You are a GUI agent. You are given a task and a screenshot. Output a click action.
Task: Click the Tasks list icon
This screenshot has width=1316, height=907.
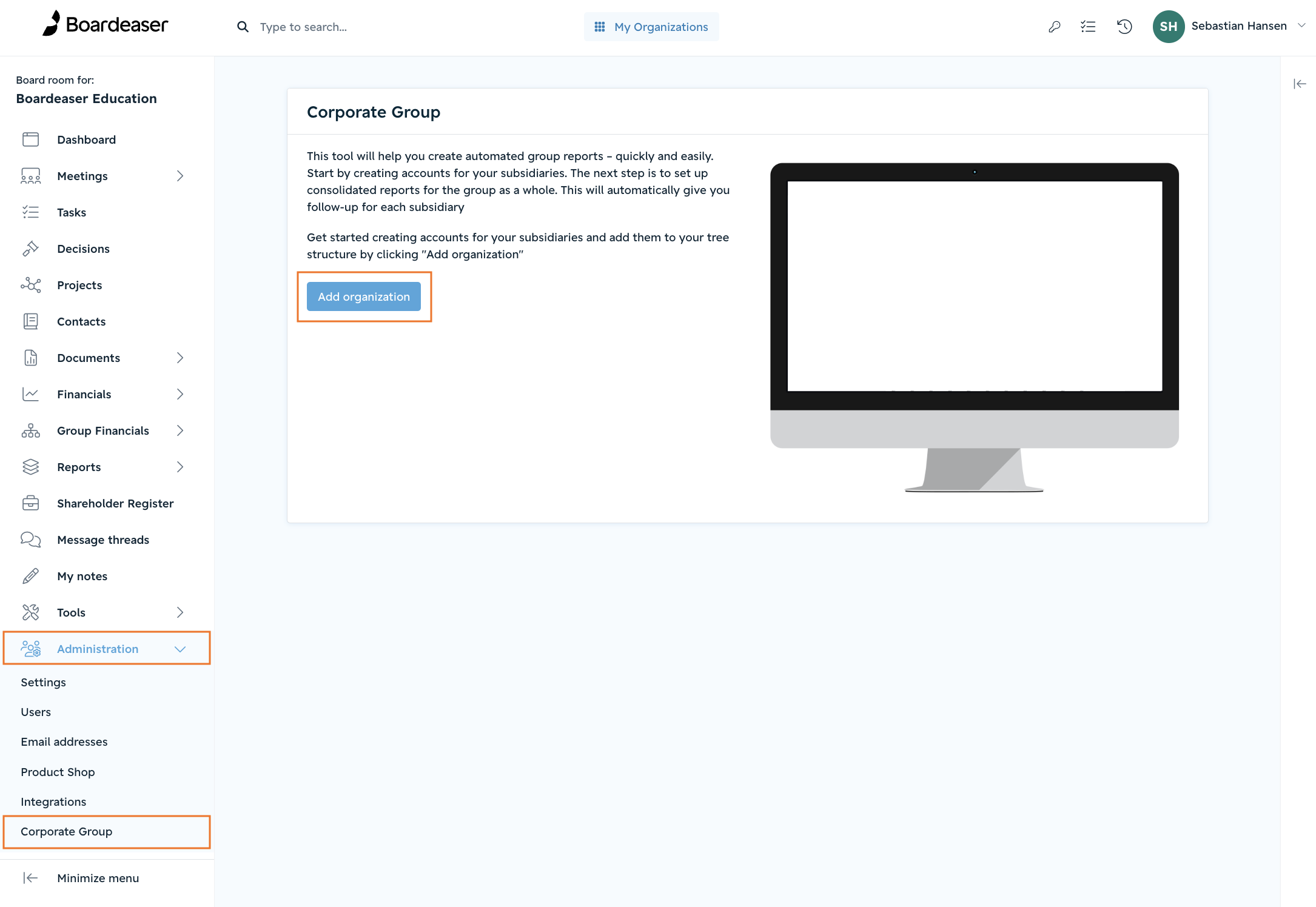tap(30, 212)
